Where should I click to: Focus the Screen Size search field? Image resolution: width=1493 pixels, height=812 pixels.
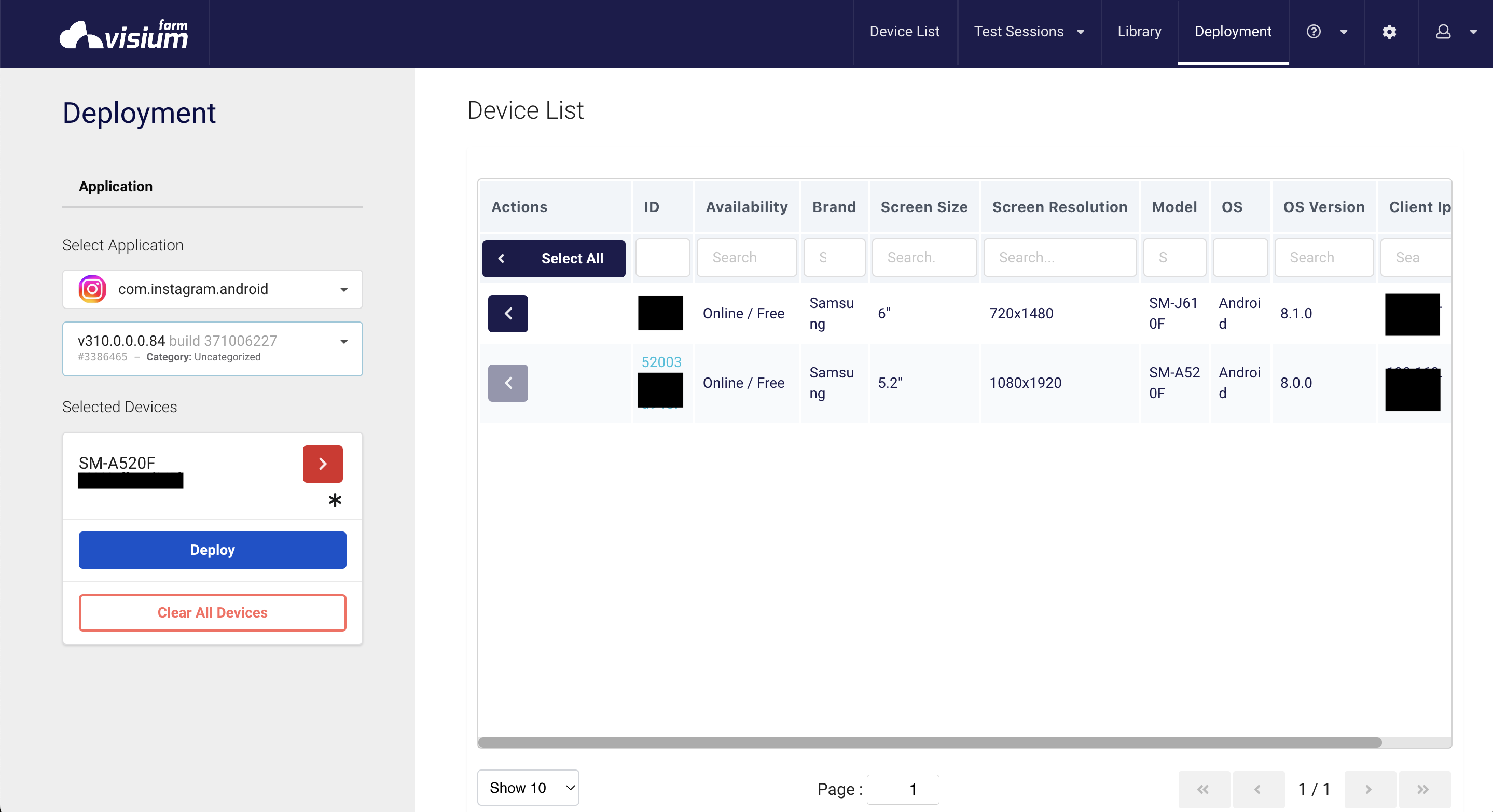(x=924, y=258)
